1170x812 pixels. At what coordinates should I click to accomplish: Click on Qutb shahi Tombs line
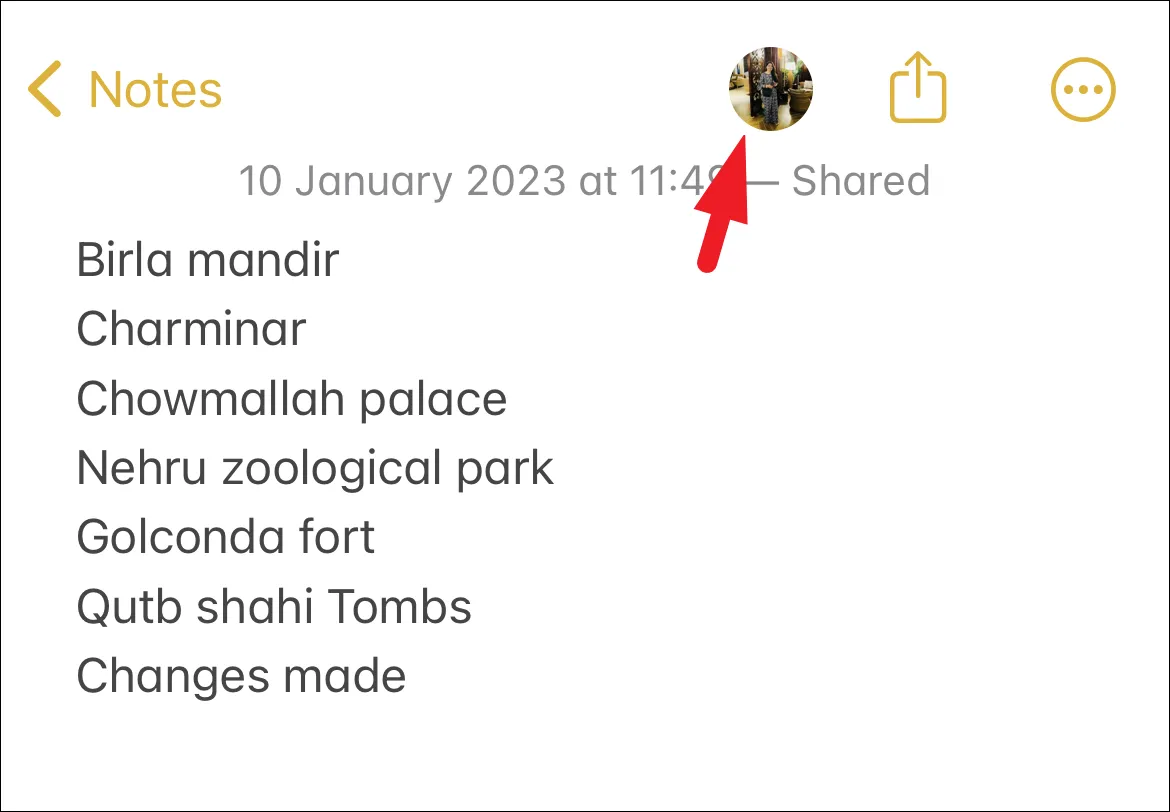pos(274,606)
